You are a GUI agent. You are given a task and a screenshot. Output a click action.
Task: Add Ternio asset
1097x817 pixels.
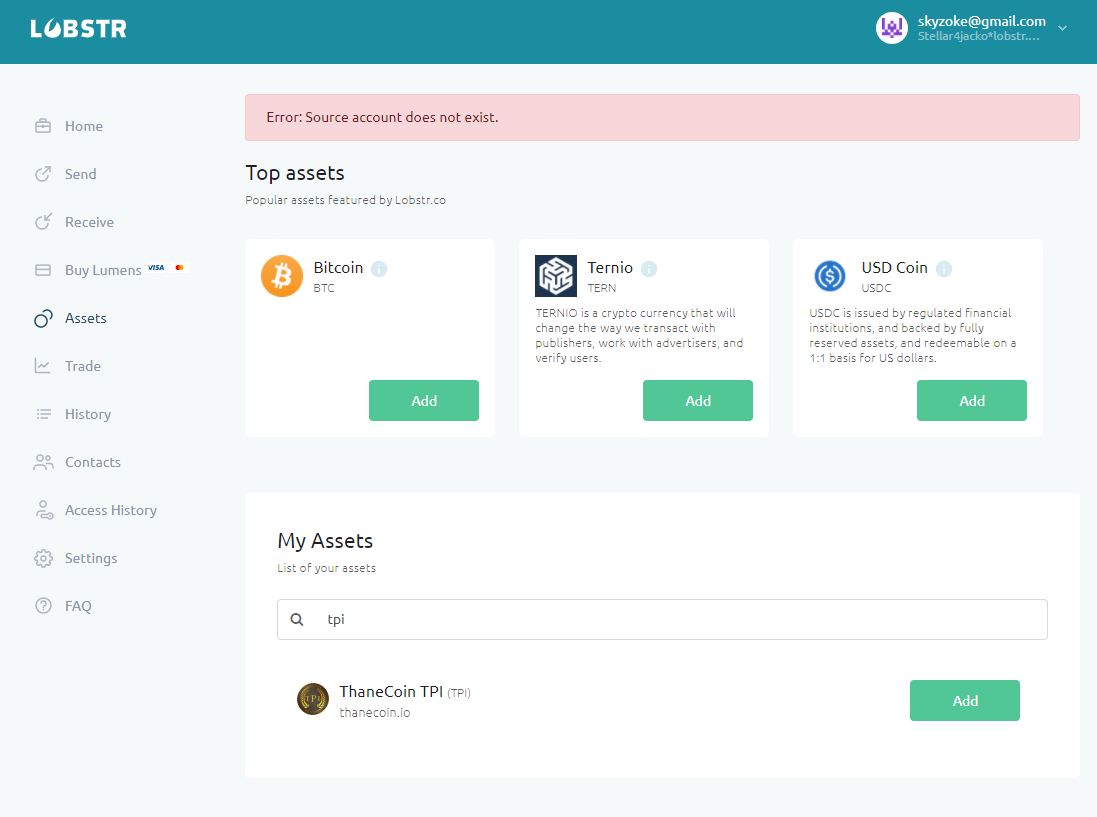pos(698,401)
